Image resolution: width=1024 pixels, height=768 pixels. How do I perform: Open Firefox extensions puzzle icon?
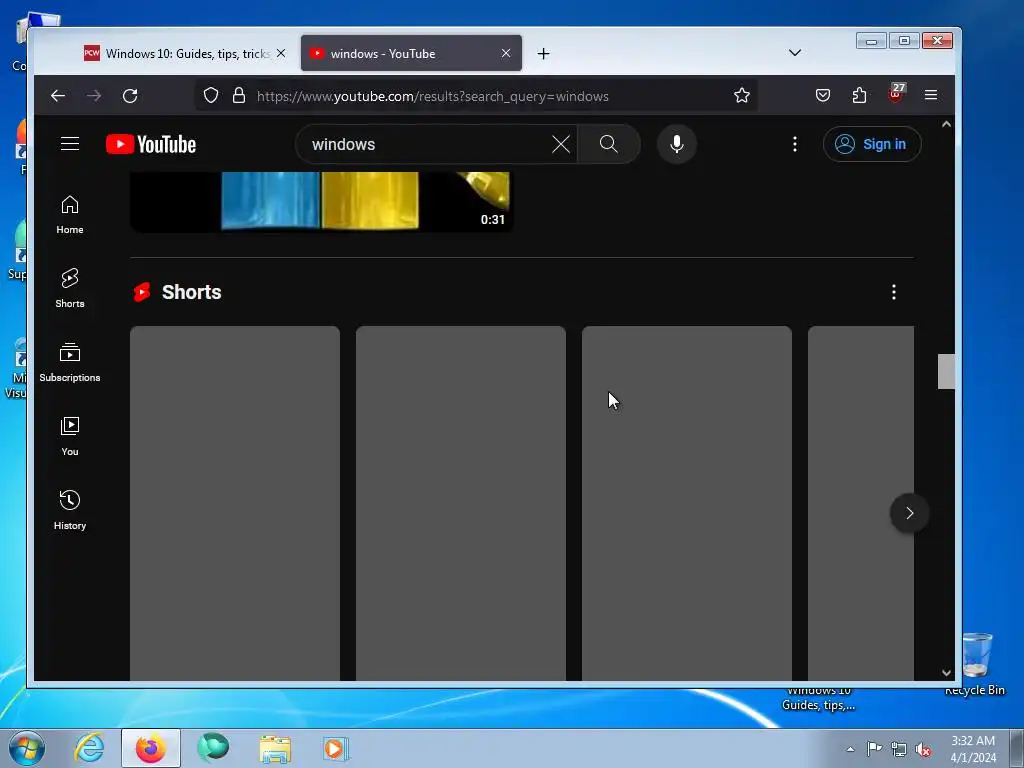click(859, 95)
